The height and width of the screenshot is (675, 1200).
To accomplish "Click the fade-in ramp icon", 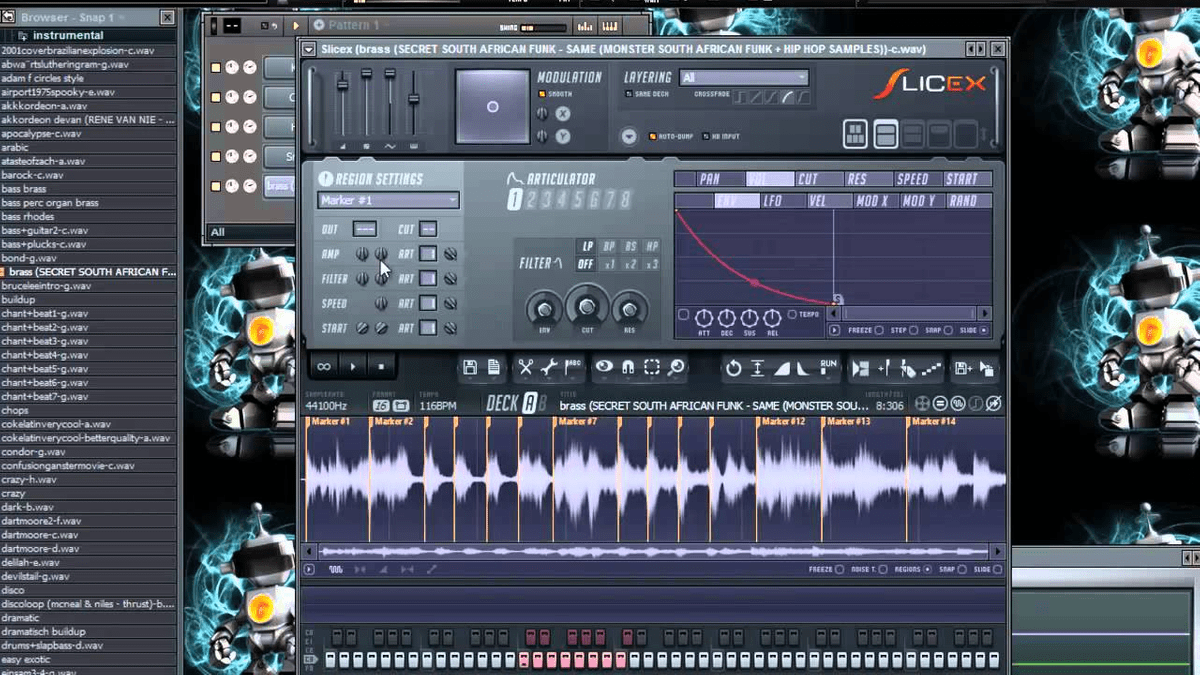I will [781, 368].
